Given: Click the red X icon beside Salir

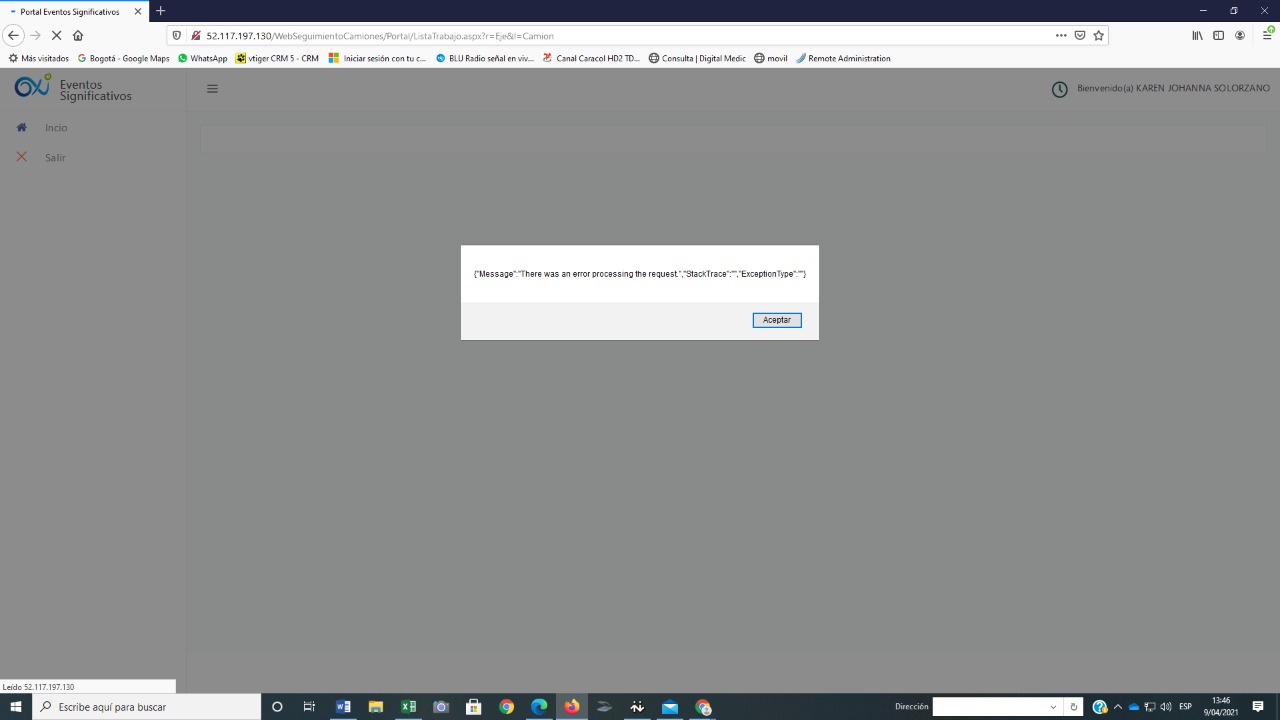Looking at the screenshot, I should click(x=22, y=157).
